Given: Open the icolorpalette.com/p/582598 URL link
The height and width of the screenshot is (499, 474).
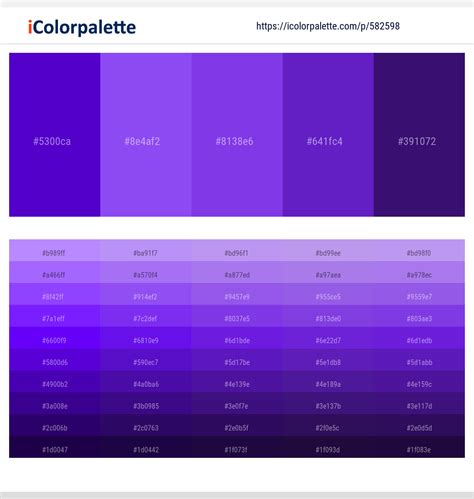Looking at the screenshot, I should coord(328,26).
